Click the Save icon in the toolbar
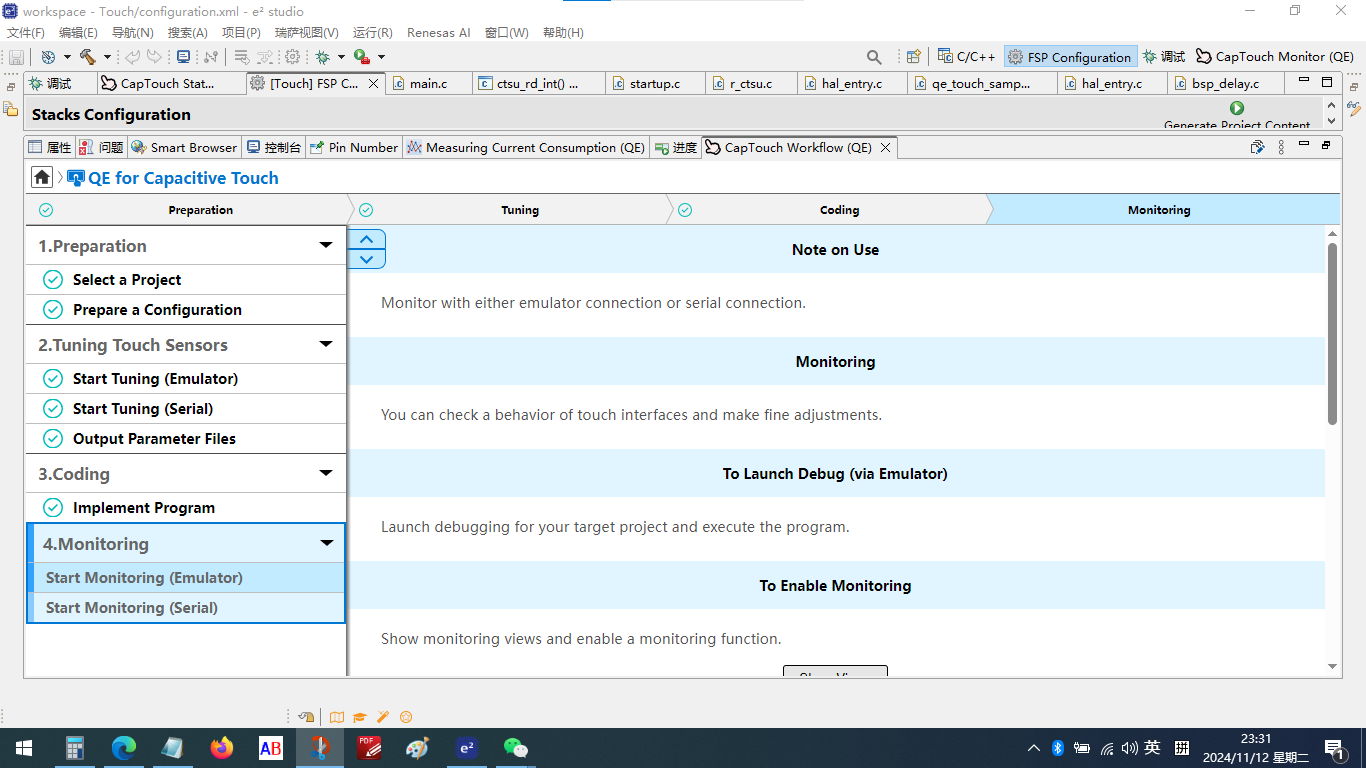 tap(16, 57)
